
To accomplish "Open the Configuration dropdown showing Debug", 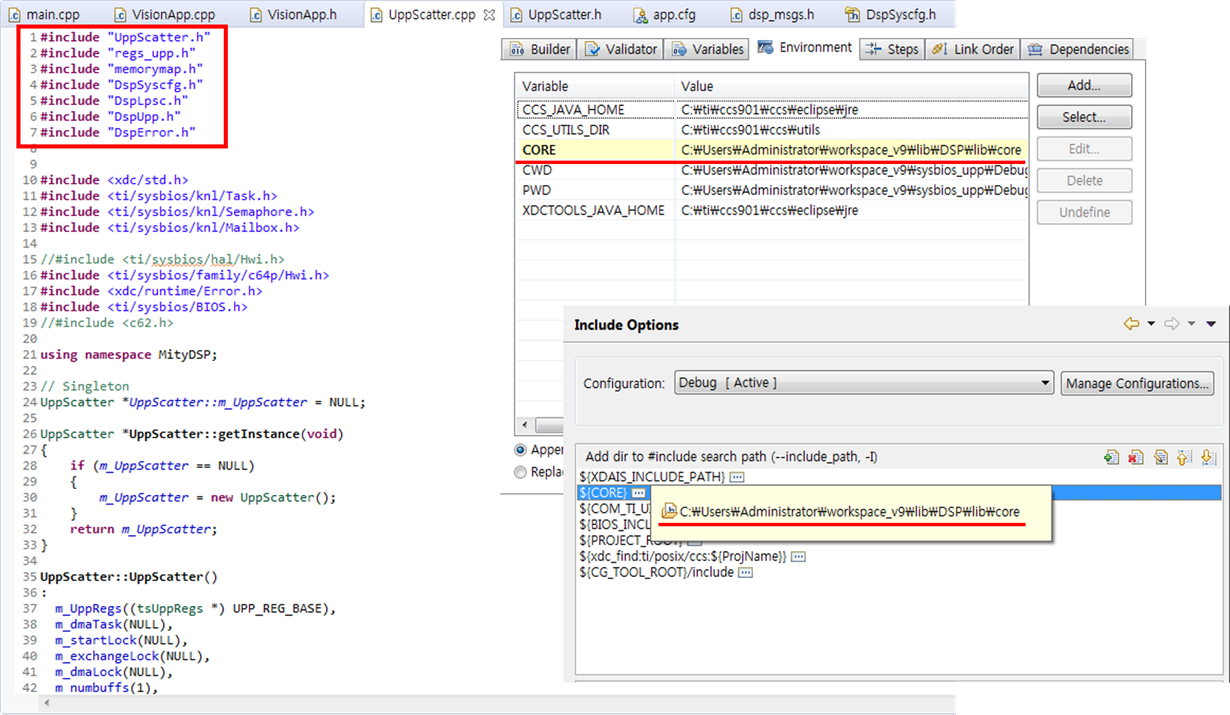I will [x=864, y=383].
